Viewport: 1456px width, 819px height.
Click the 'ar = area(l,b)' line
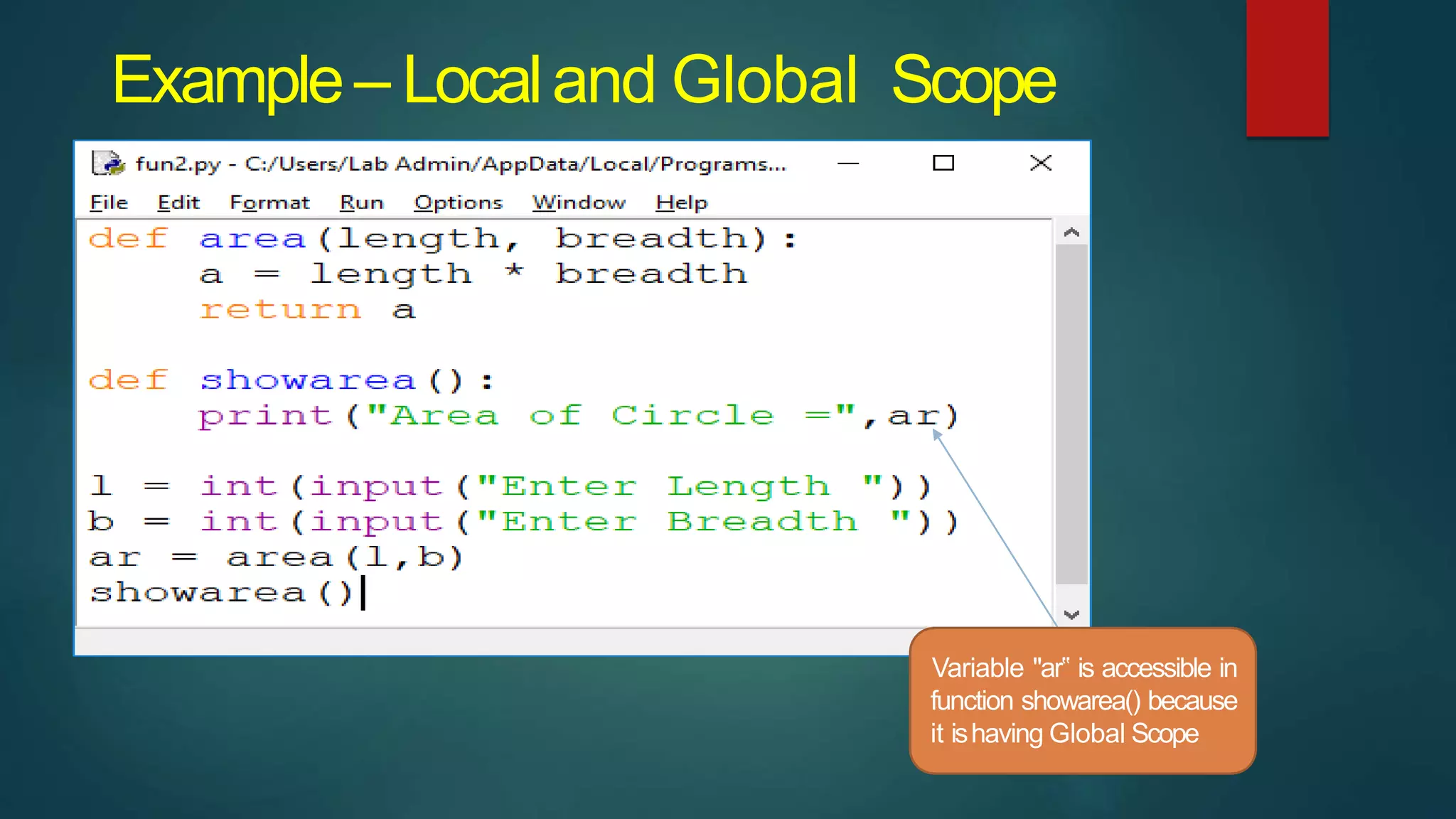click(x=277, y=557)
